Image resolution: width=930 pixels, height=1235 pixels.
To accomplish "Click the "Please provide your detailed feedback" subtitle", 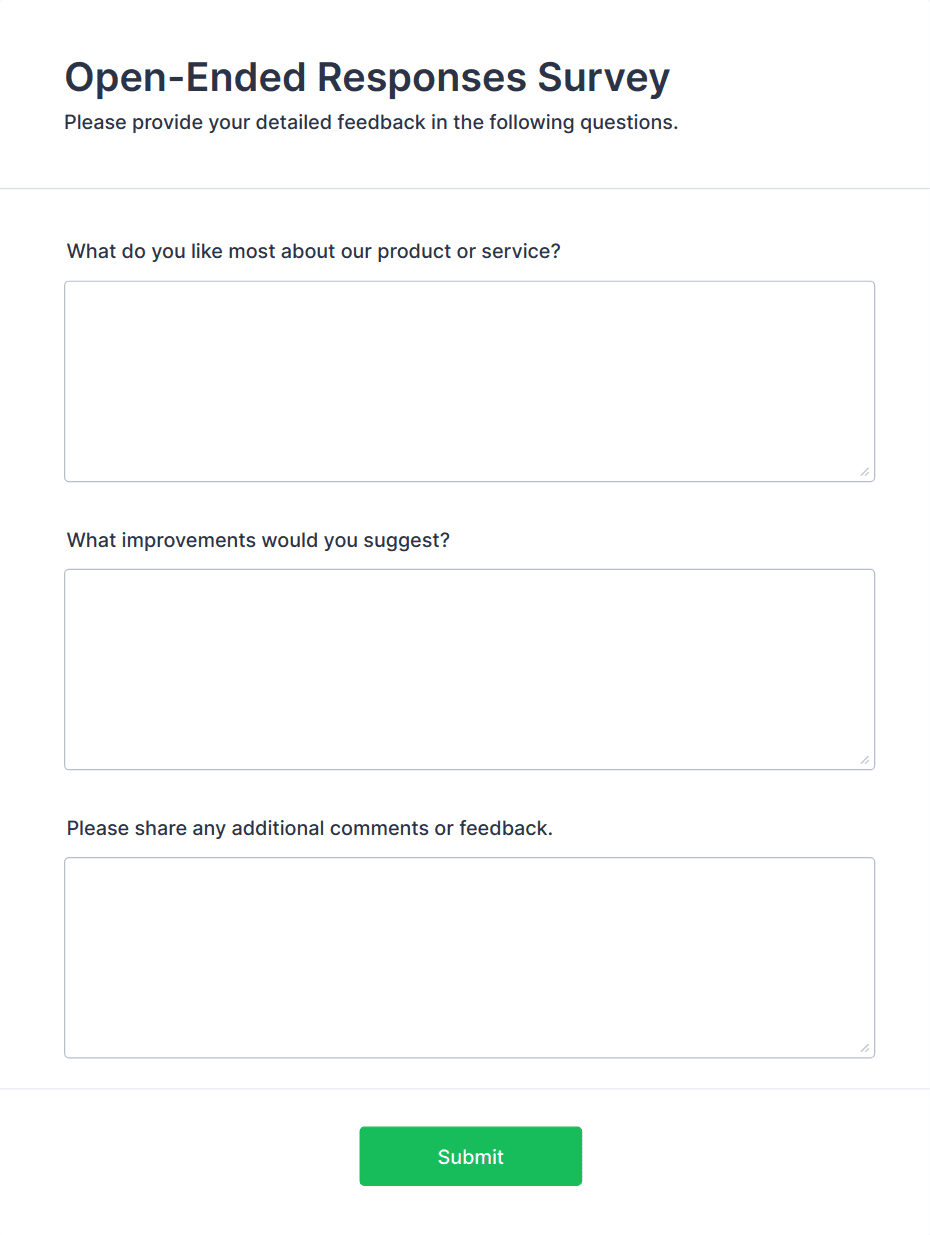I will point(371,123).
